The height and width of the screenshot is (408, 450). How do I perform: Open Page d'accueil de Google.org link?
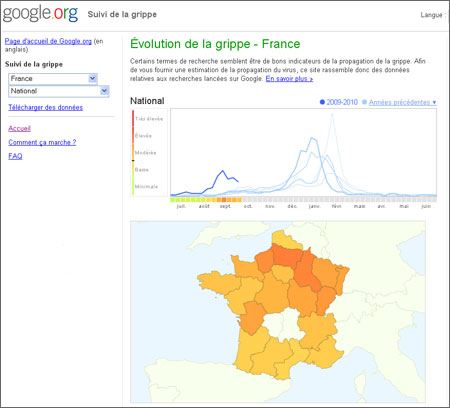pos(48,41)
